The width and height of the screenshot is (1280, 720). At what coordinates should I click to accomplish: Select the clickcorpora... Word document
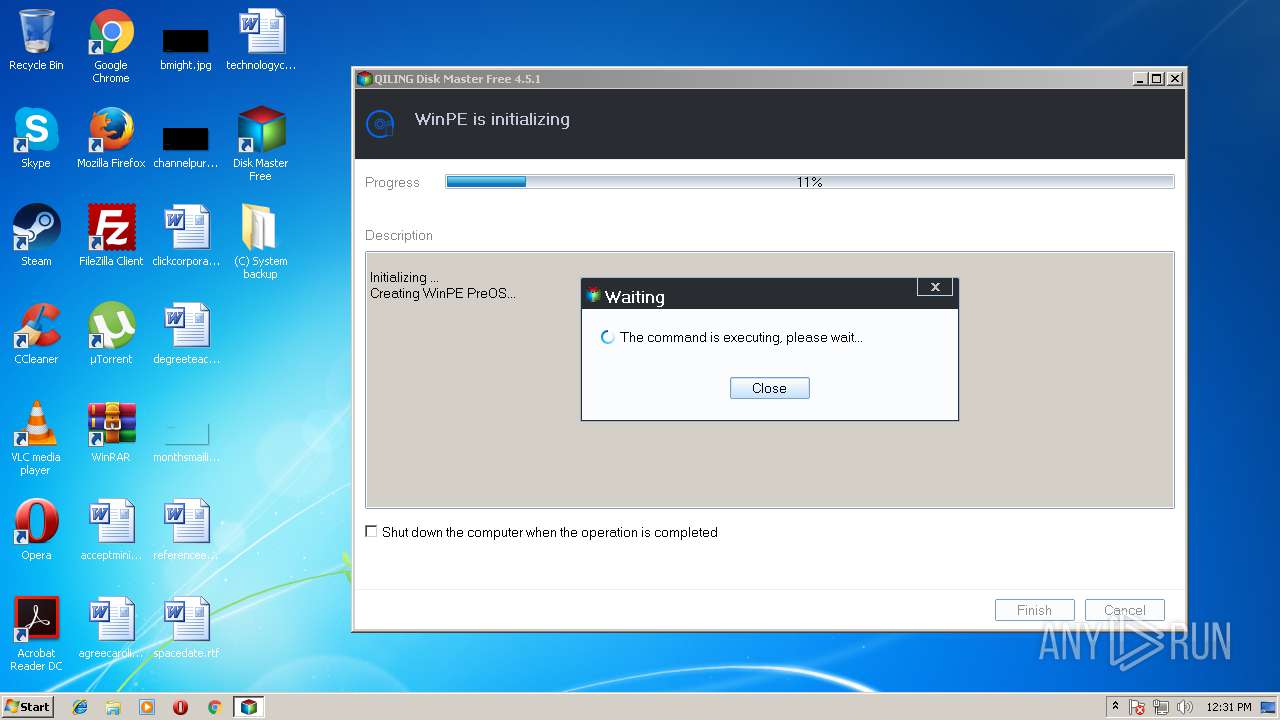point(186,236)
